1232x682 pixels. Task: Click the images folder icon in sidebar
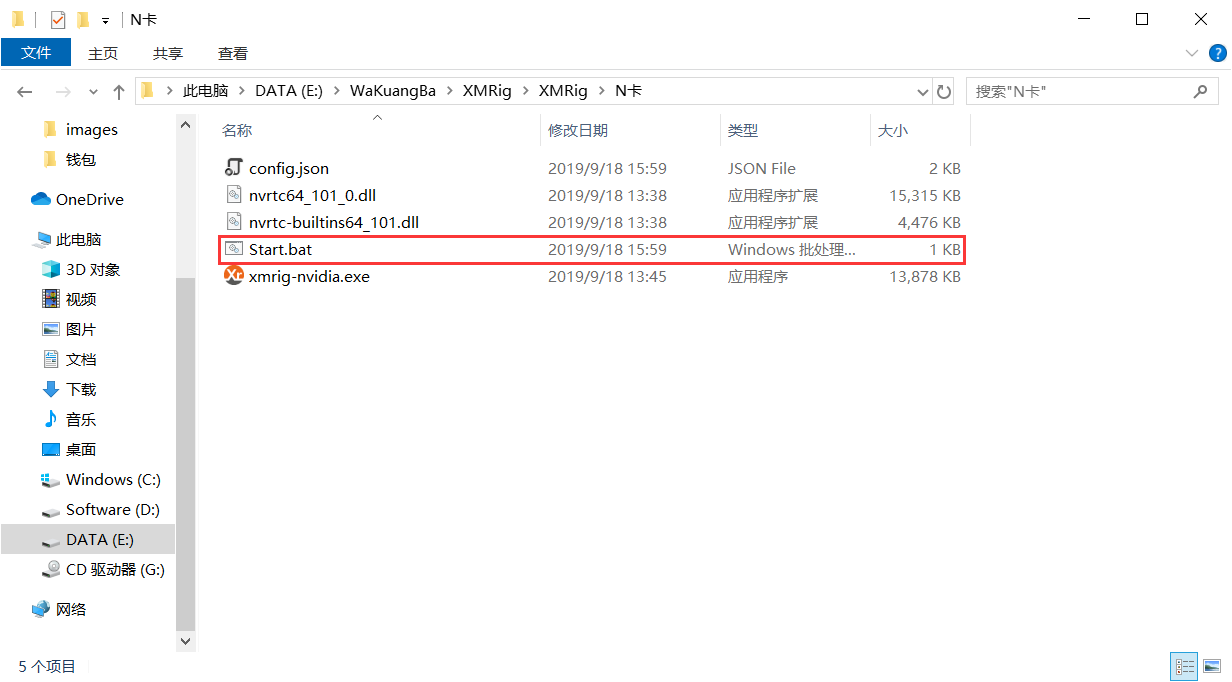click(x=50, y=129)
